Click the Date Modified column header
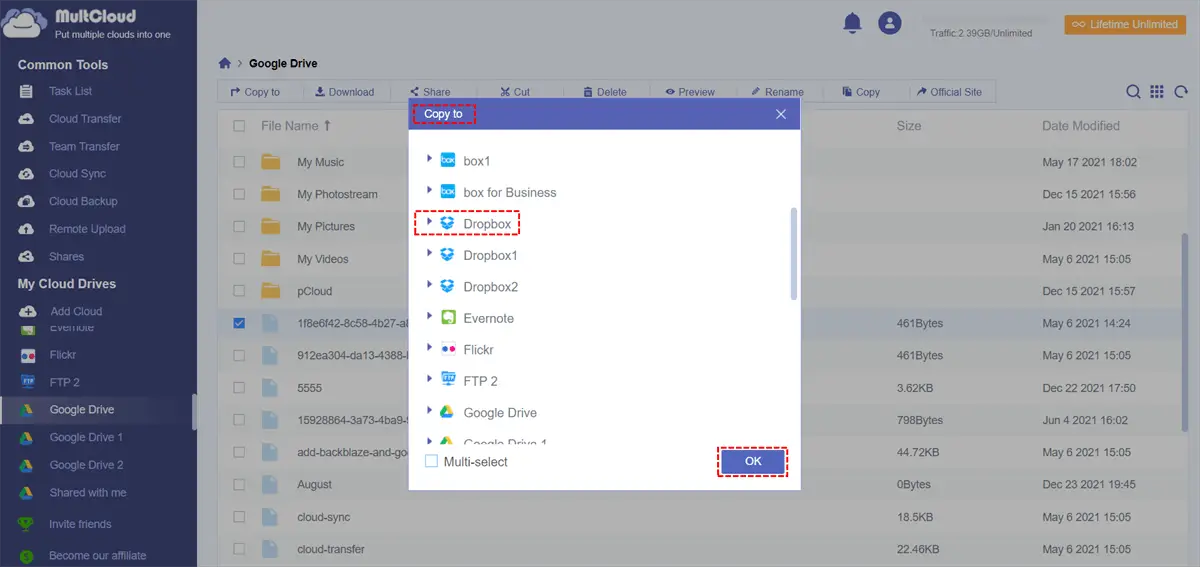This screenshot has height=567, width=1200. click(1081, 126)
